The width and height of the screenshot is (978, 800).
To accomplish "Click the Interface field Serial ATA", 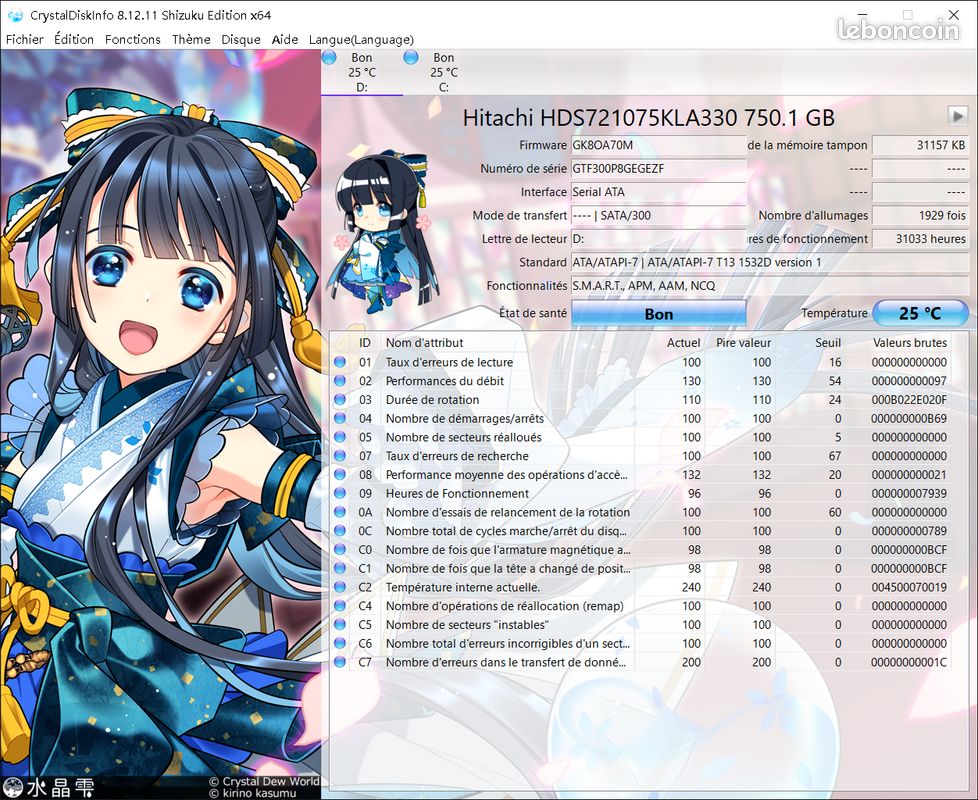I will coord(659,192).
